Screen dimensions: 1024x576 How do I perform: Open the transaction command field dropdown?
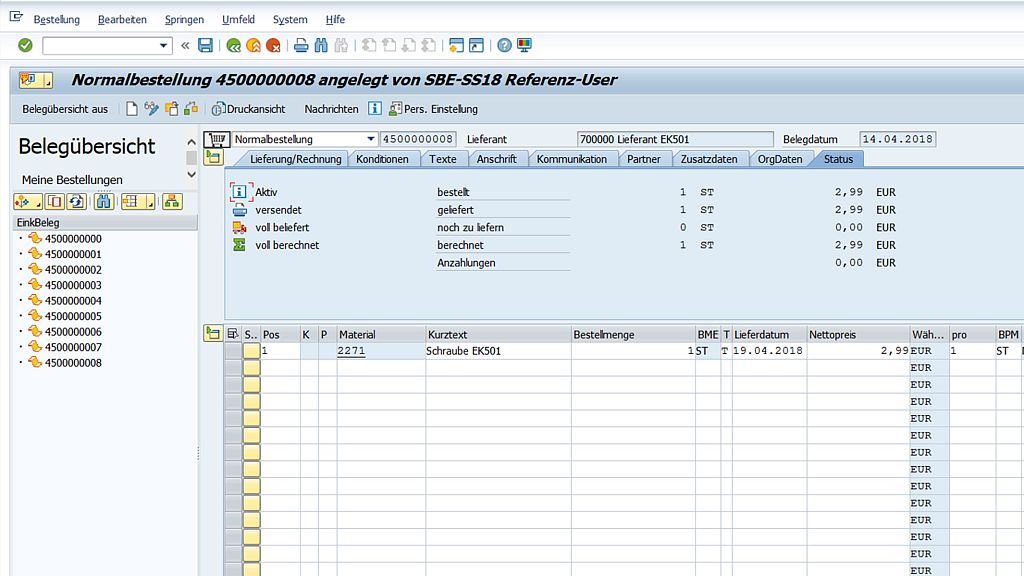tap(165, 45)
